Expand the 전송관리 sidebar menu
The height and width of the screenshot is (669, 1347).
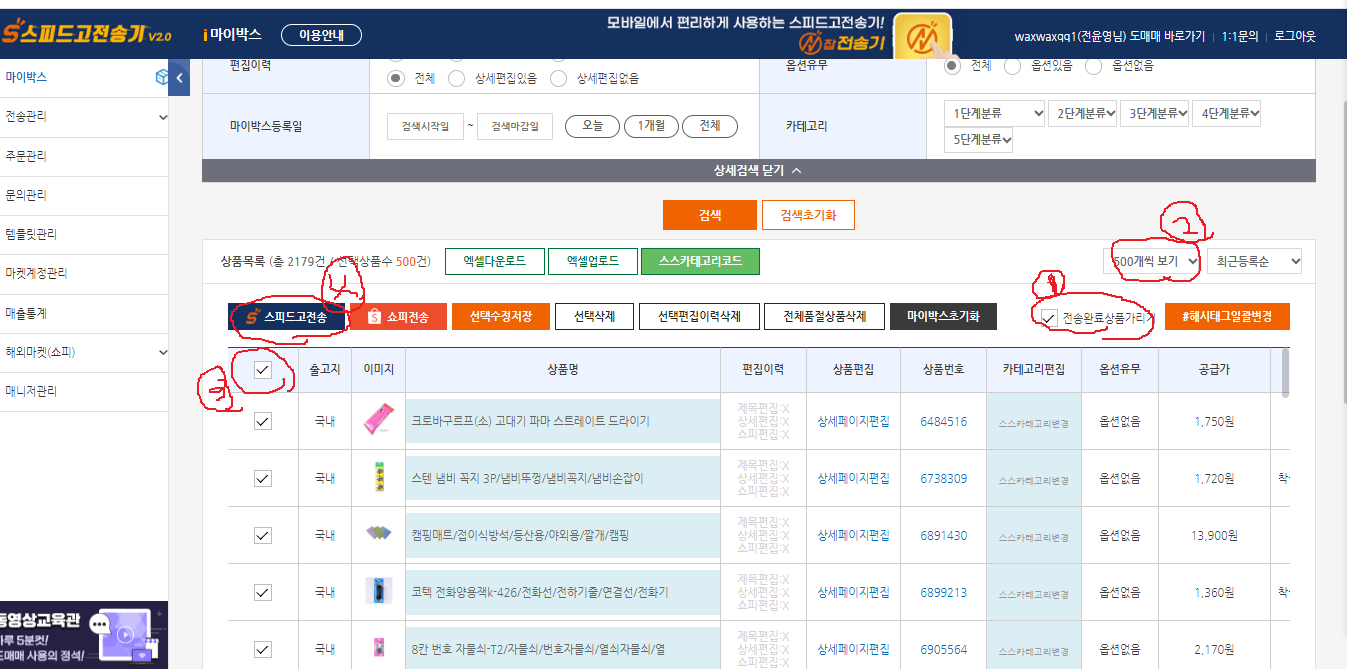[x=84, y=116]
